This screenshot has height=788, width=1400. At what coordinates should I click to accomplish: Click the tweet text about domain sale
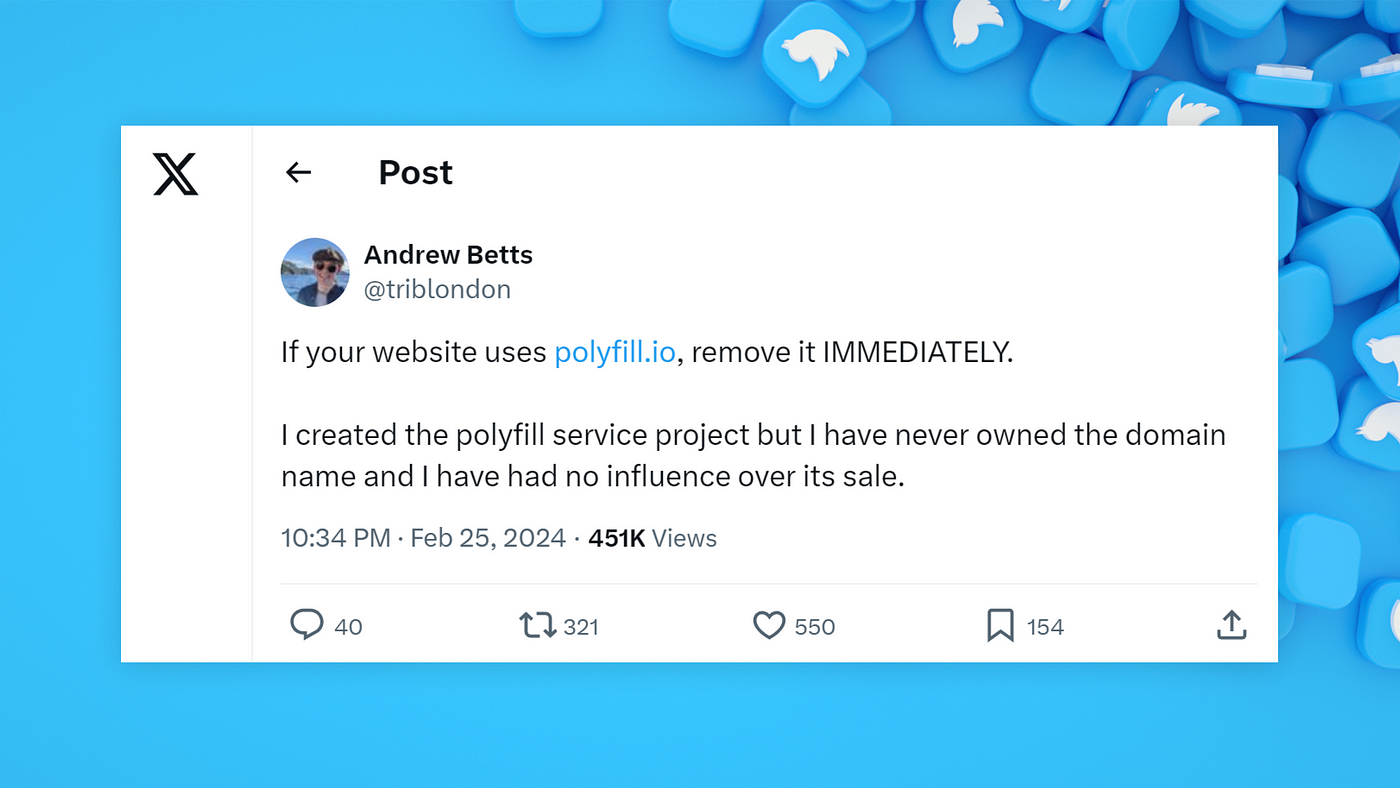click(753, 455)
